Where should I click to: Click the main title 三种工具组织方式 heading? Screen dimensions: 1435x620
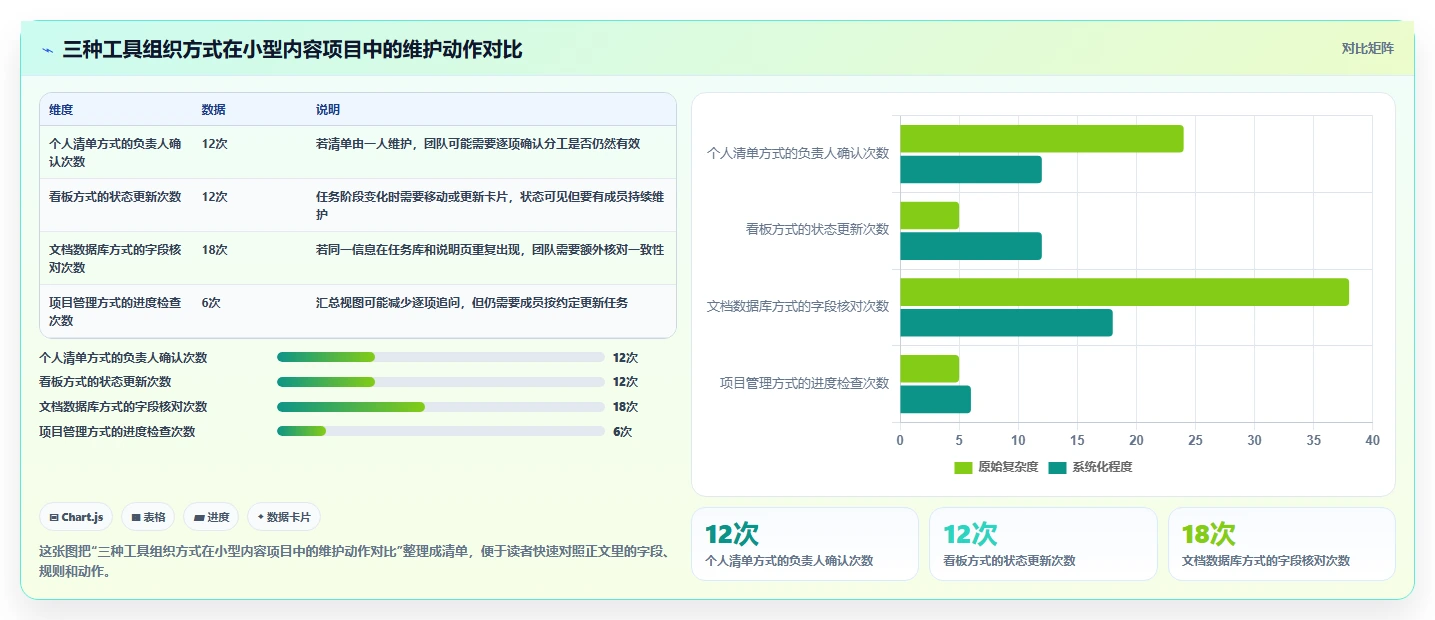point(292,49)
